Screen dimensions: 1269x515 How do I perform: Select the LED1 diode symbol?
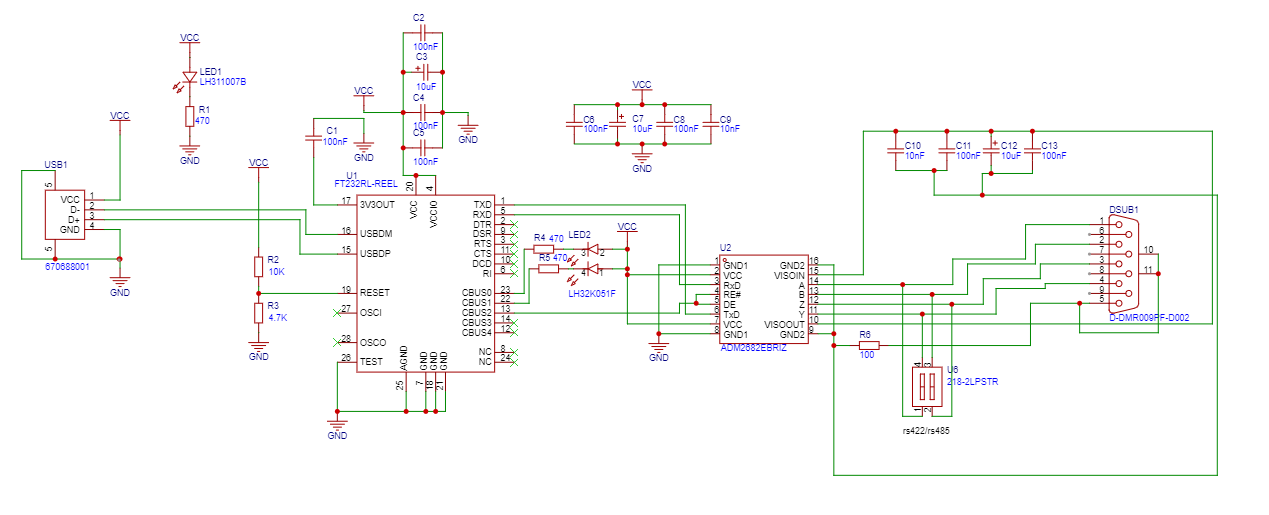click(189, 77)
